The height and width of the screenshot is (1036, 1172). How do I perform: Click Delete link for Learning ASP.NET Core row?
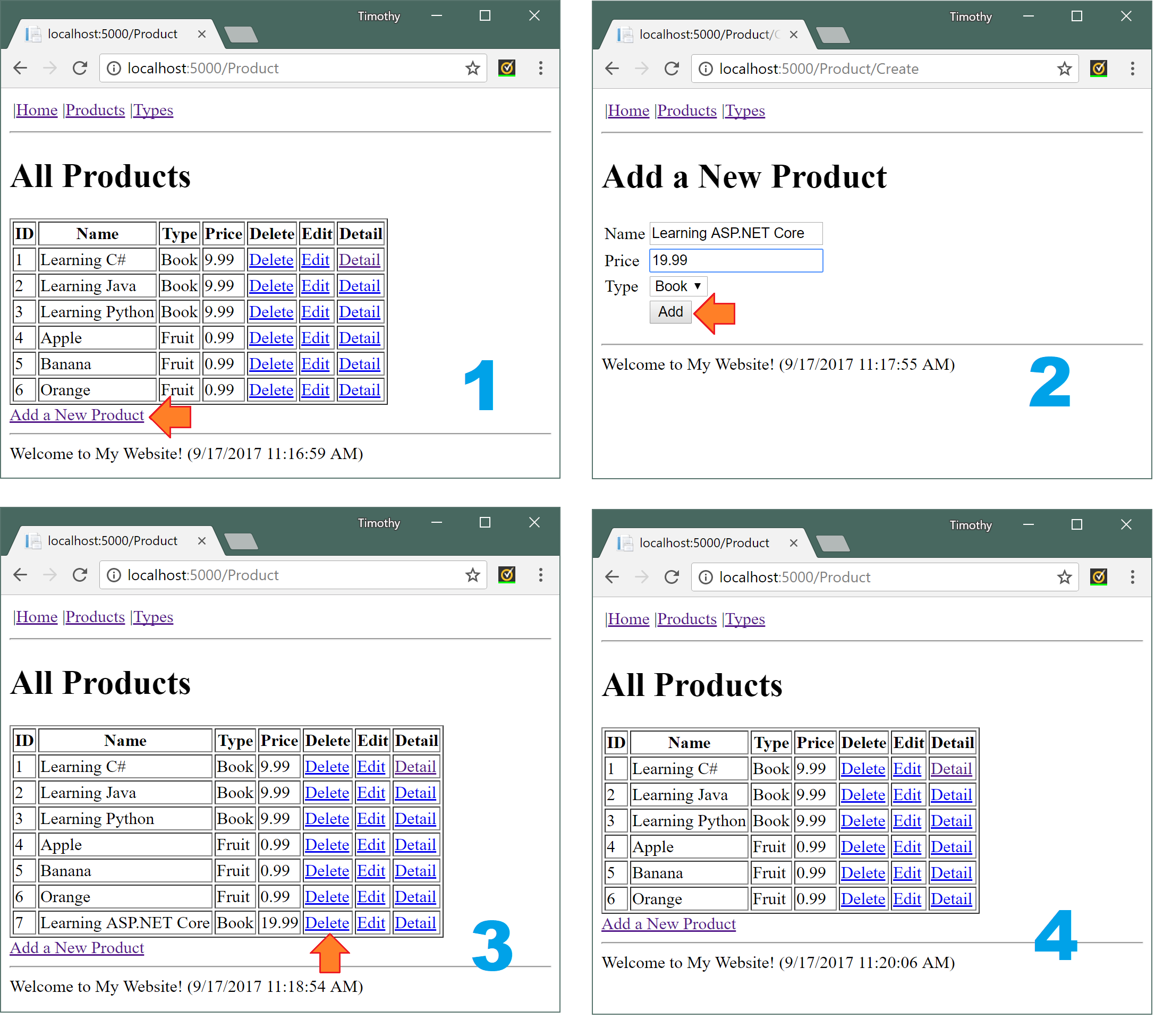(x=326, y=922)
